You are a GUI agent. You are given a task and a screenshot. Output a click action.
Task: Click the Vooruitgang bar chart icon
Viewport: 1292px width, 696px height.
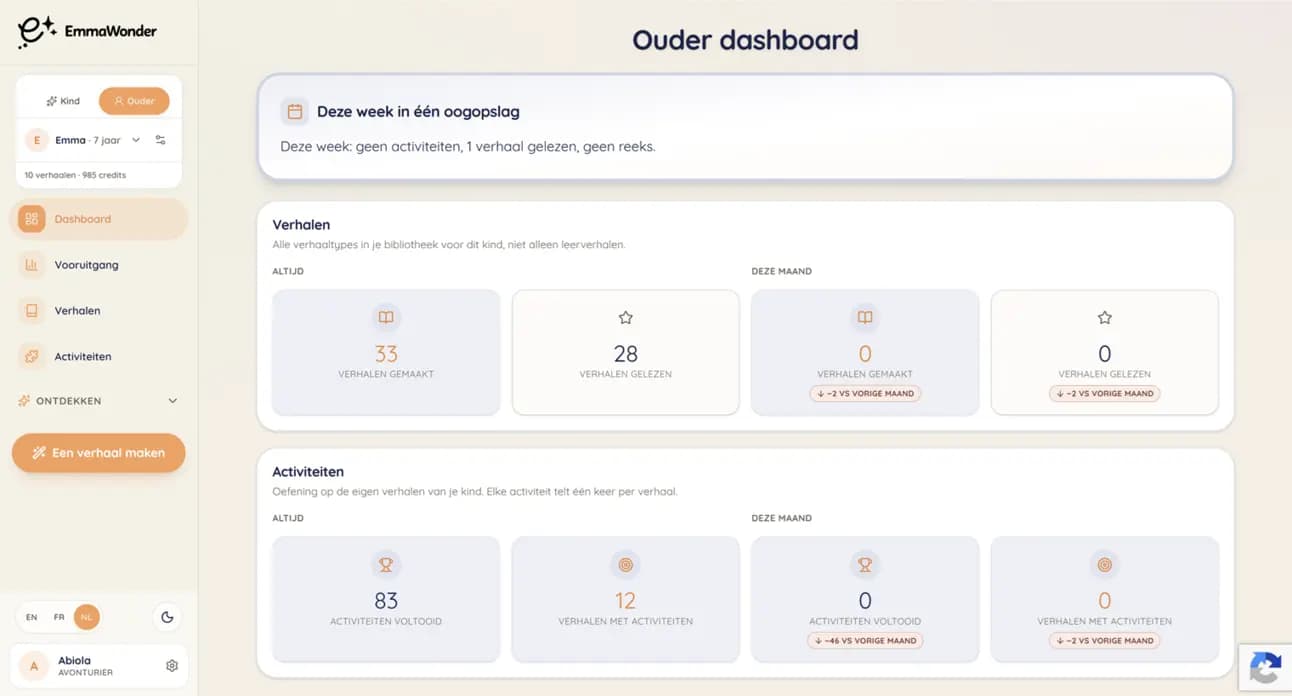point(31,265)
